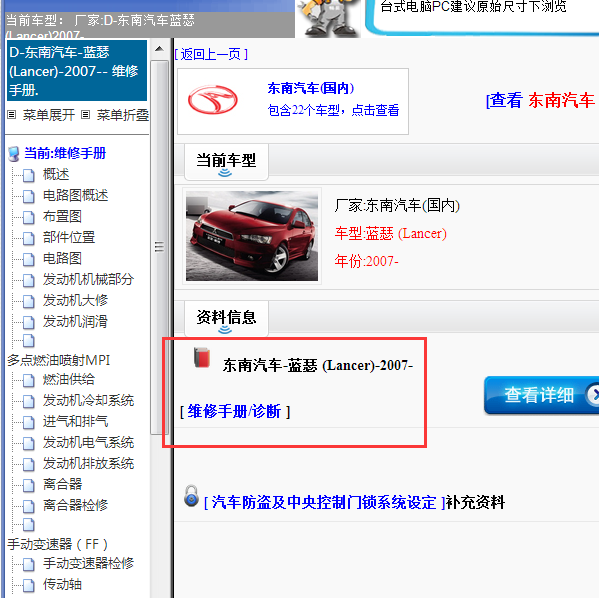Select the 当前车型 tab

(x=226, y=162)
